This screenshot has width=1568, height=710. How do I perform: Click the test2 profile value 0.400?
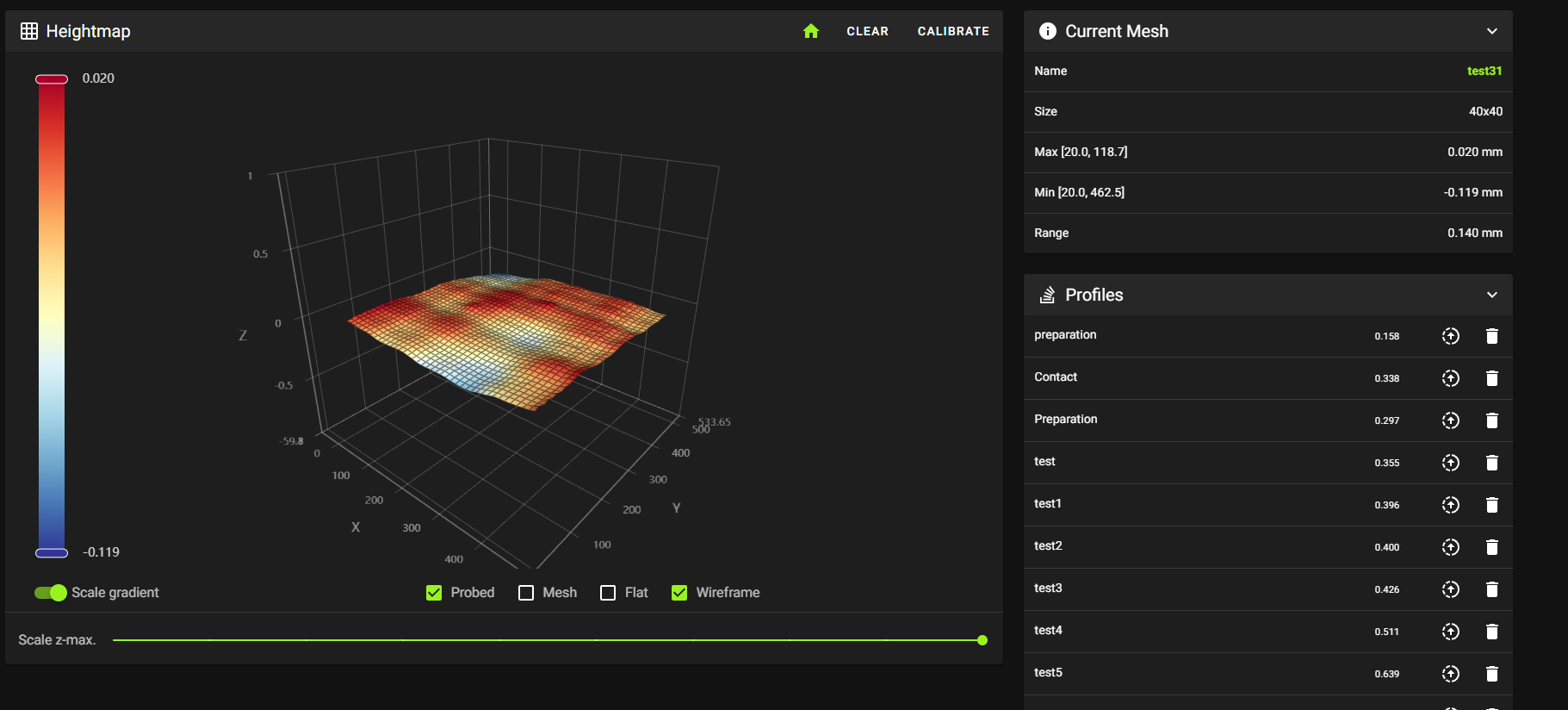pyautogui.click(x=1386, y=547)
